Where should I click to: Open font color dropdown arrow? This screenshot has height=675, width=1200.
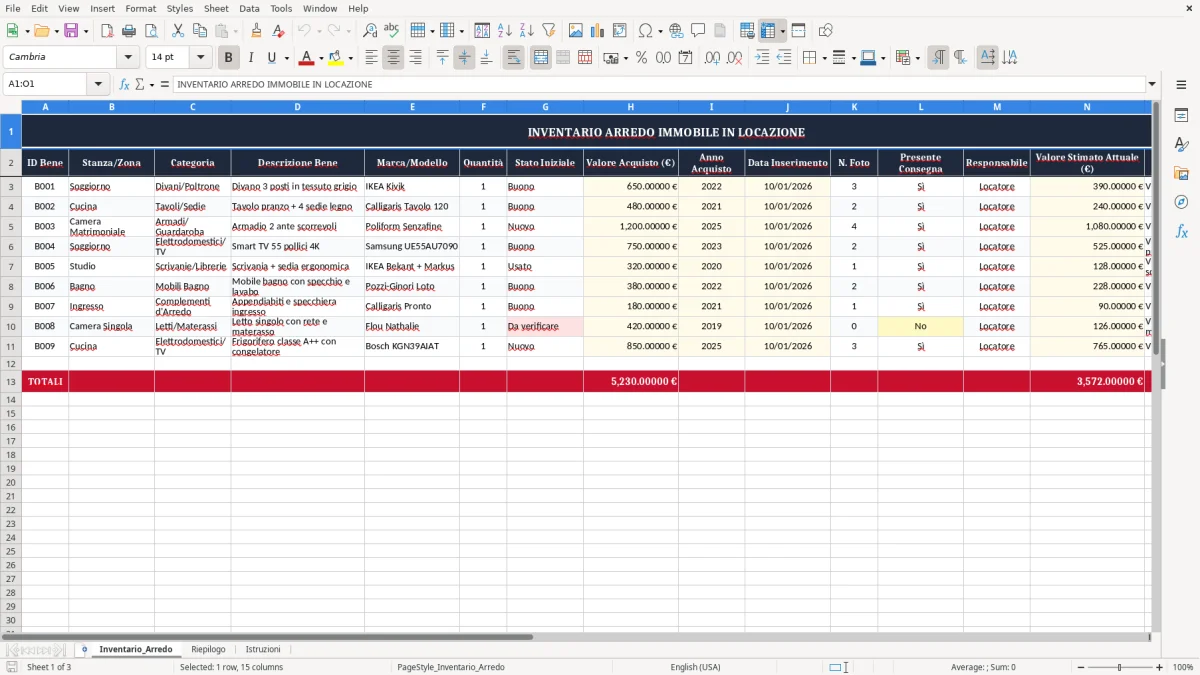pyautogui.click(x=320, y=58)
